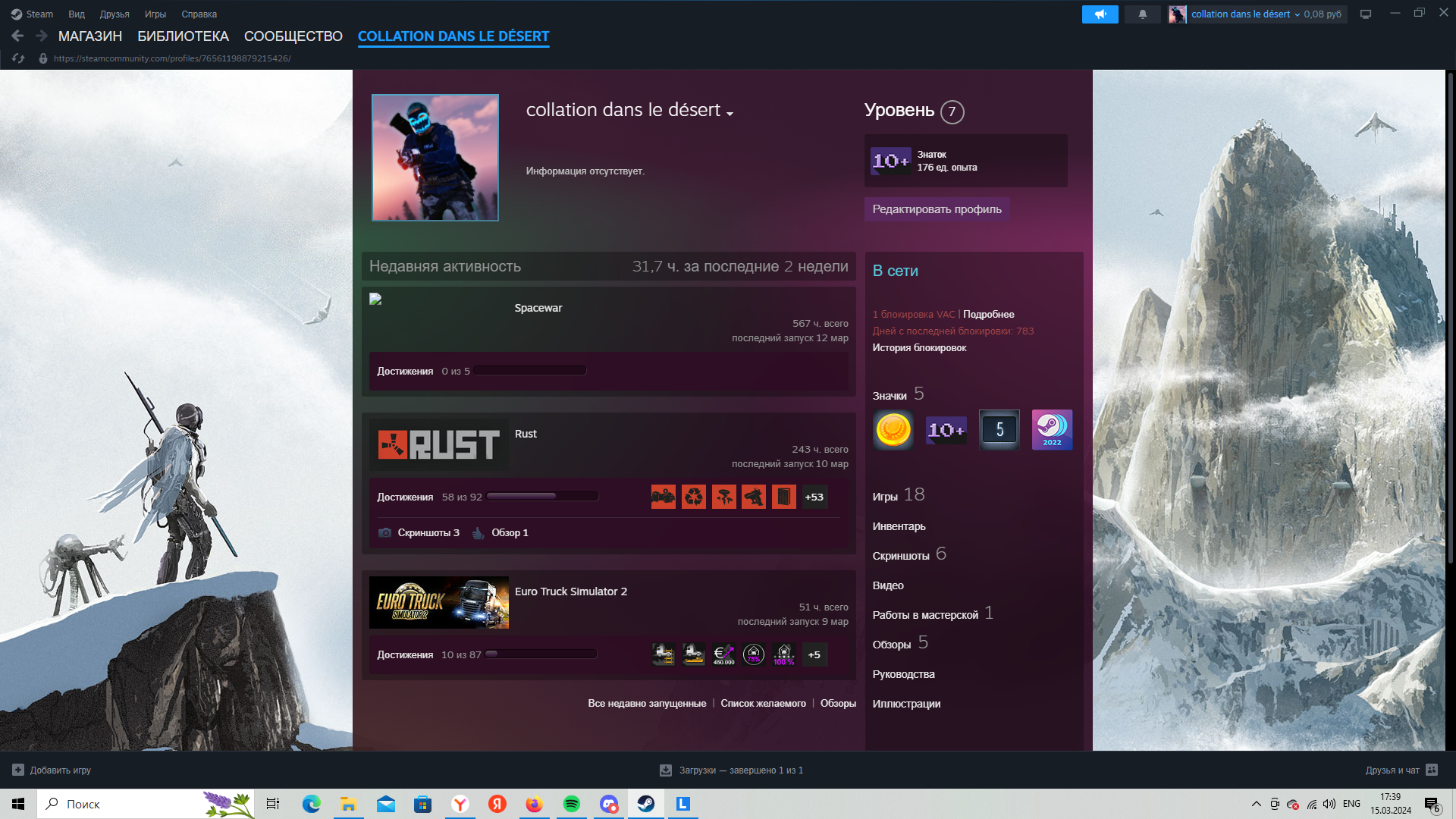Switch to Big Picture mode monitor icon
Viewport: 1456px width, 819px height.
pos(1366,14)
